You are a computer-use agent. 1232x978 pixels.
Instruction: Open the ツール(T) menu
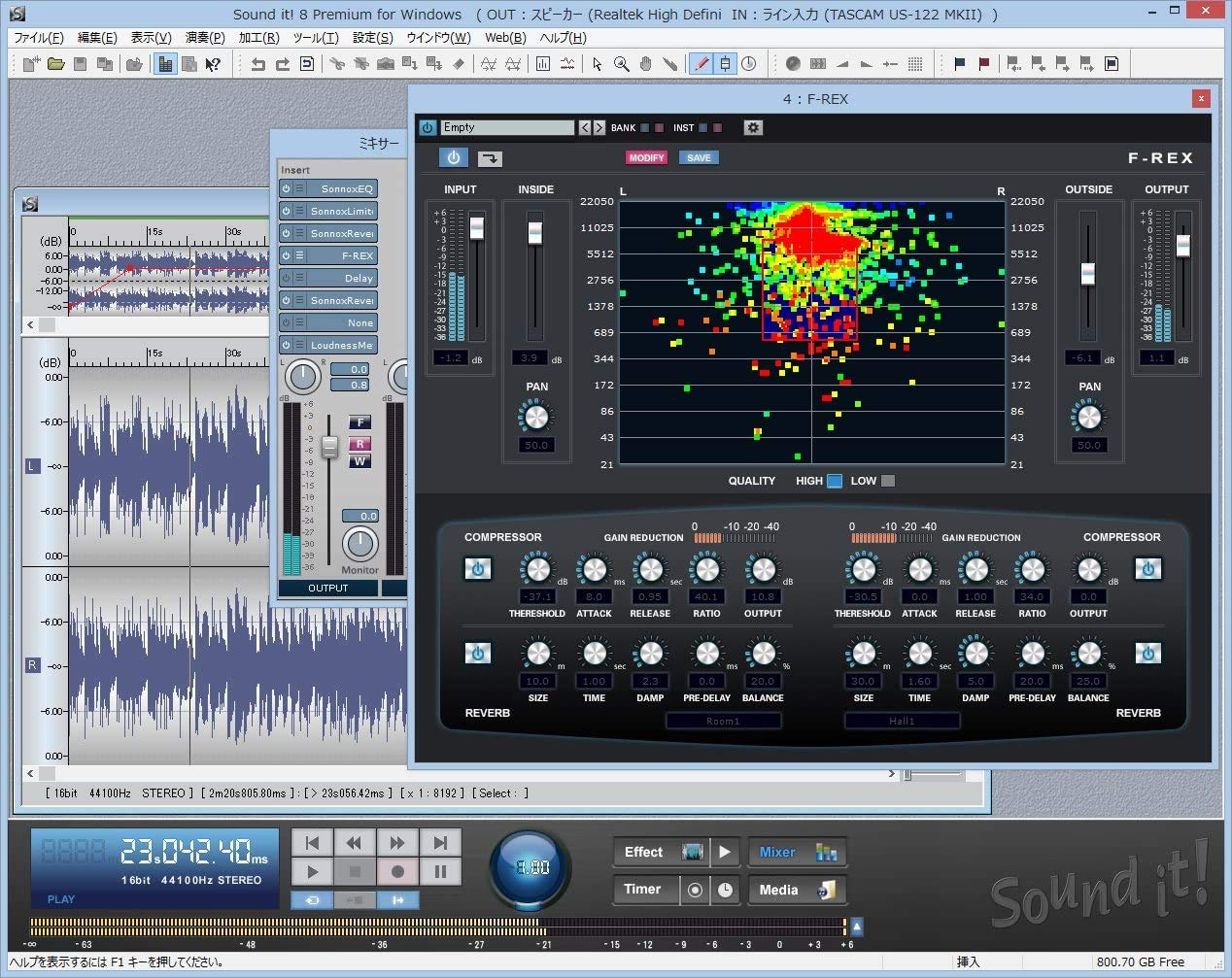point(316,38)
